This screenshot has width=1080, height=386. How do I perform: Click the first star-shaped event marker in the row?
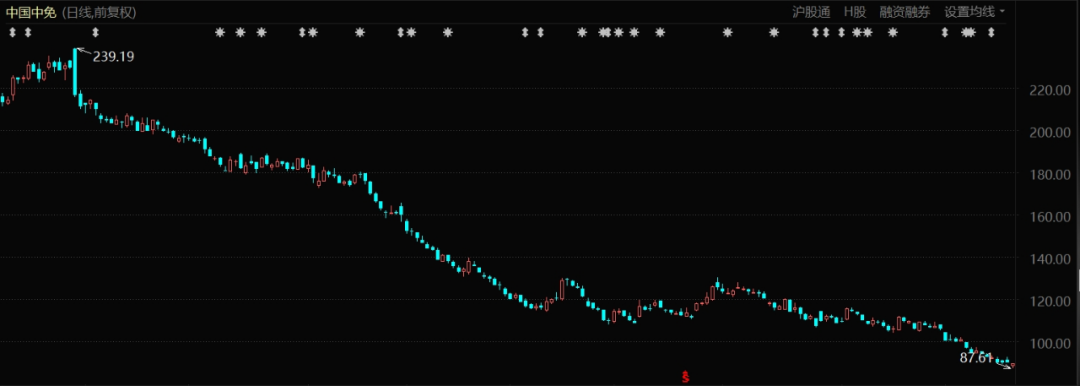pyautogui.click(x=220, y=32)
